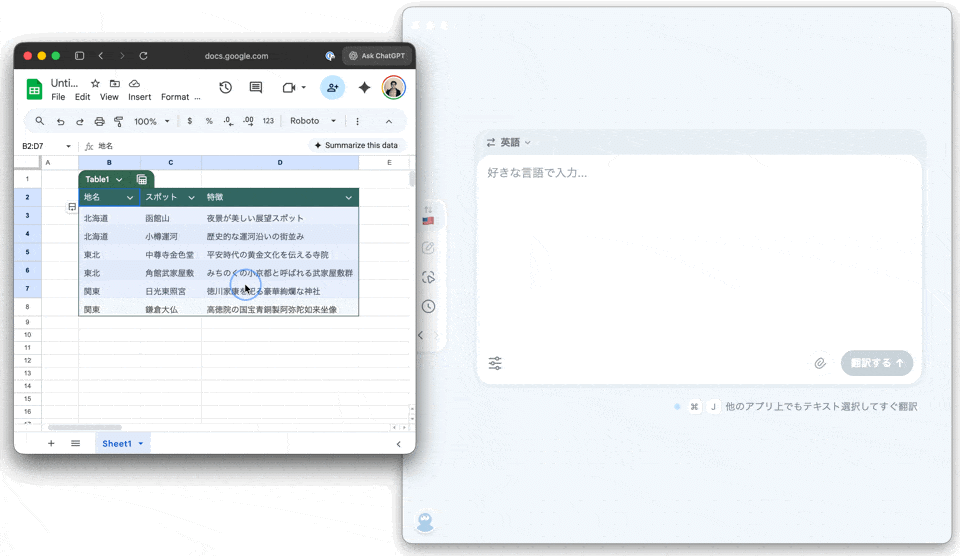
Task: Open the comments panel icon
Action: tap(256, 88)
